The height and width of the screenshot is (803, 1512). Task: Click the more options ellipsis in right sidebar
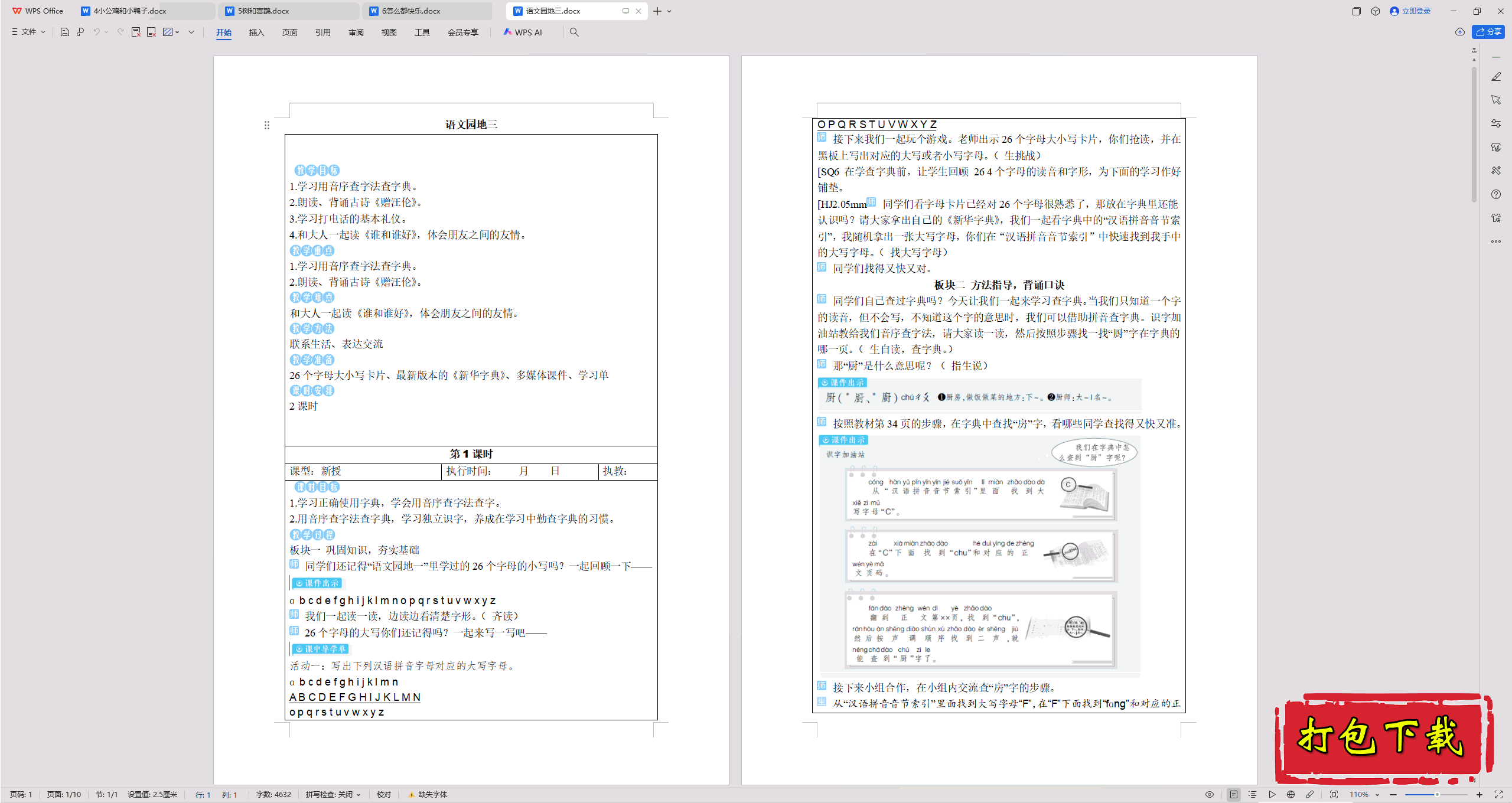pos(1496,241)
